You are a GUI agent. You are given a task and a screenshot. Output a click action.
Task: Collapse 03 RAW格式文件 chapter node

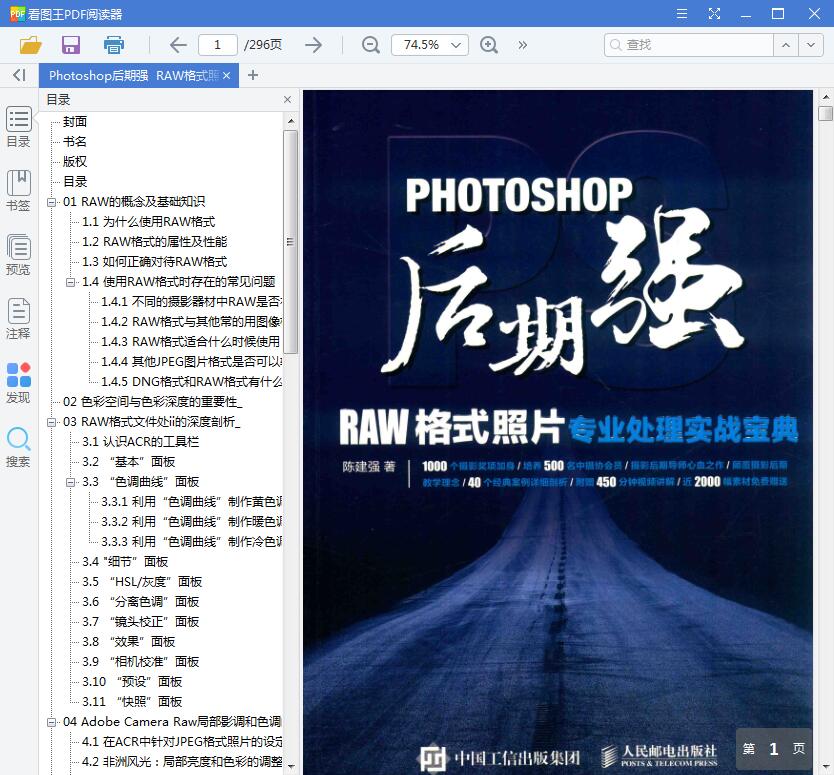click(x=52, y=422)
